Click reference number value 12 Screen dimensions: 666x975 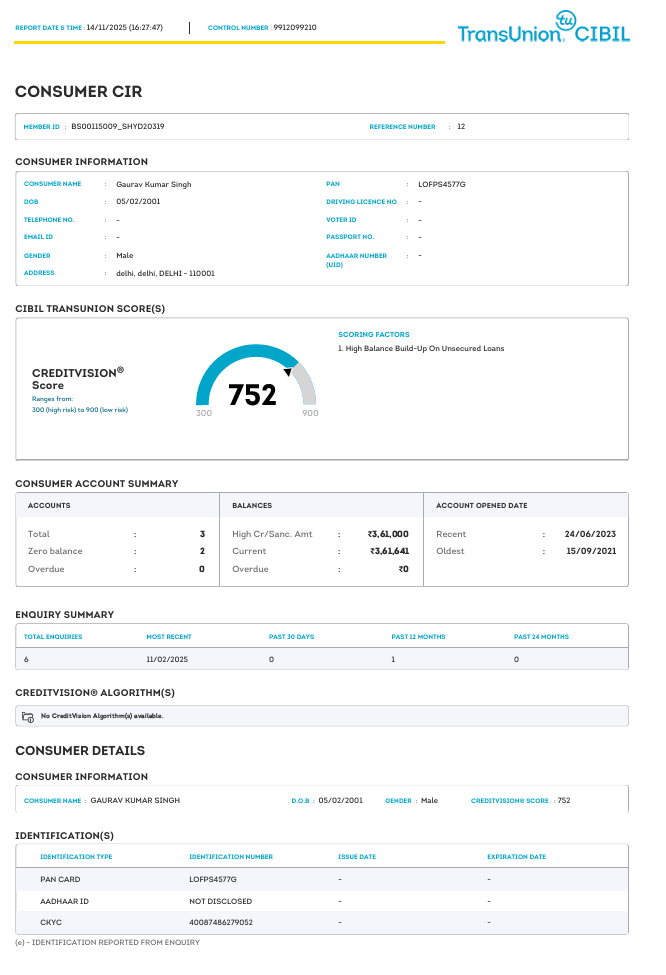point(461,126)
